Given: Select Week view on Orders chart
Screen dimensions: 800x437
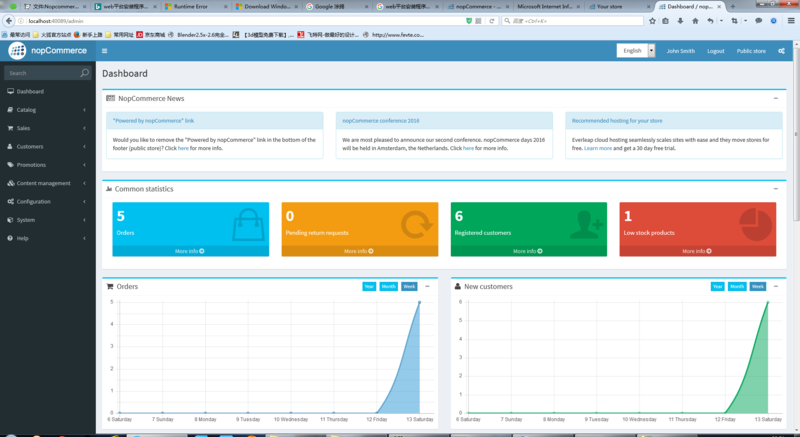Looking at the screenshot, I should (x=409, y=286).
